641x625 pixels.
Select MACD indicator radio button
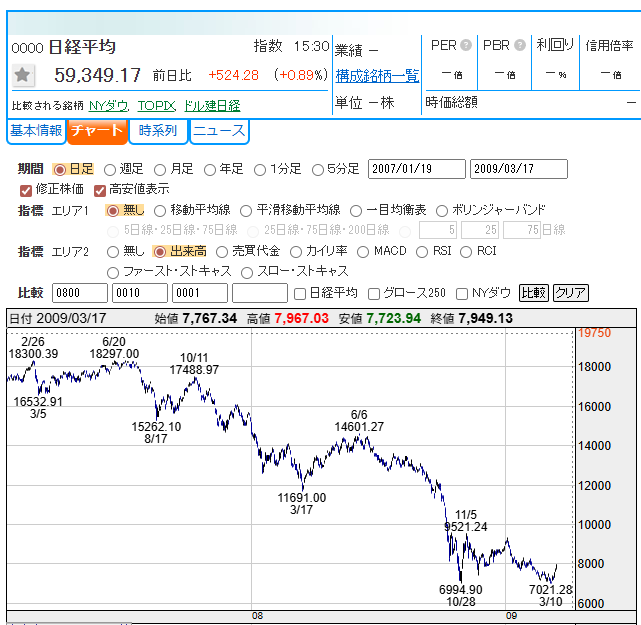click(x=363, y=252)
